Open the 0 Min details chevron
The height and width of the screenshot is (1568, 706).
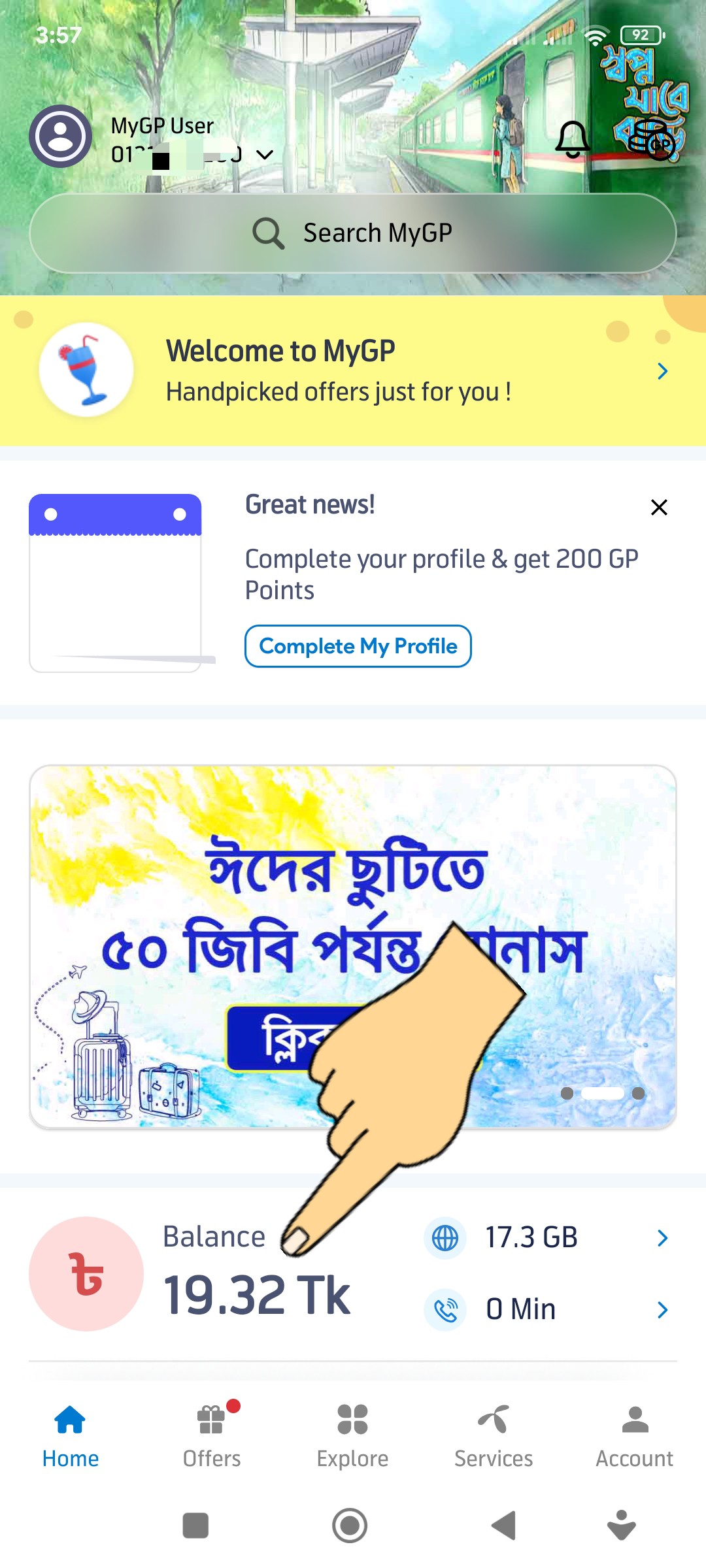point(662,1309)
